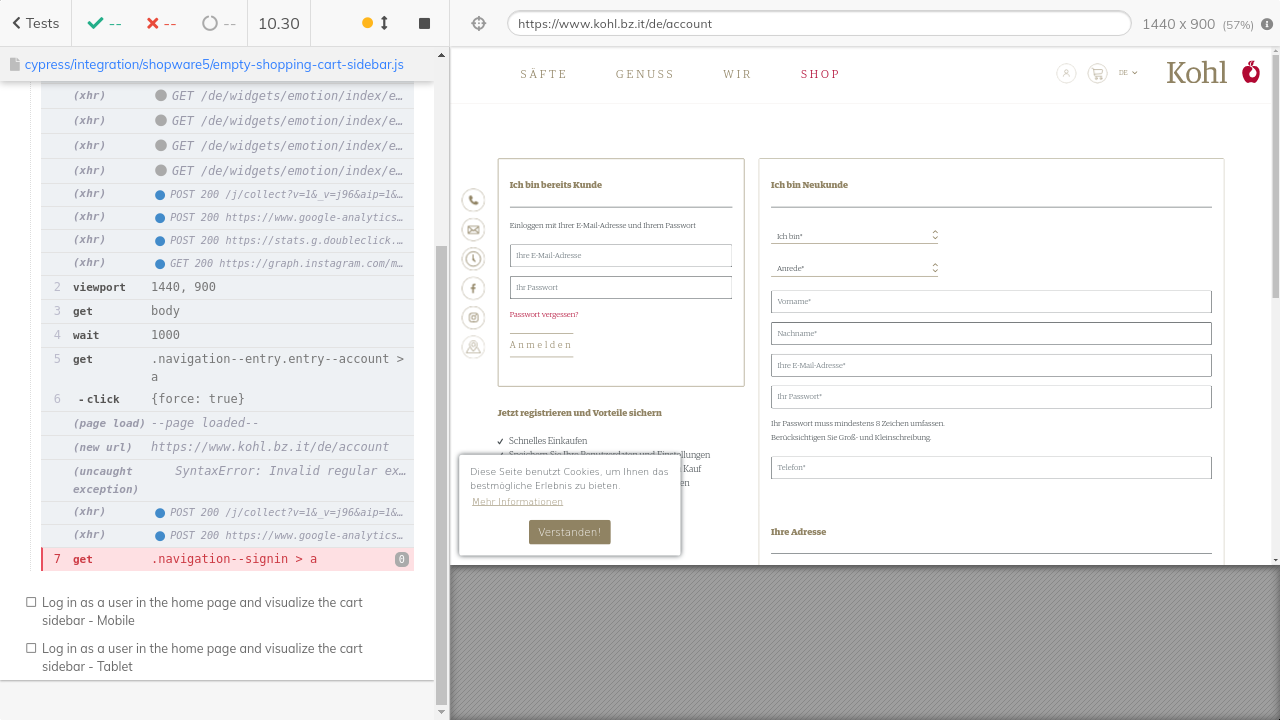
Task: Click the Instagram sidebar icon
Action: 473,318
